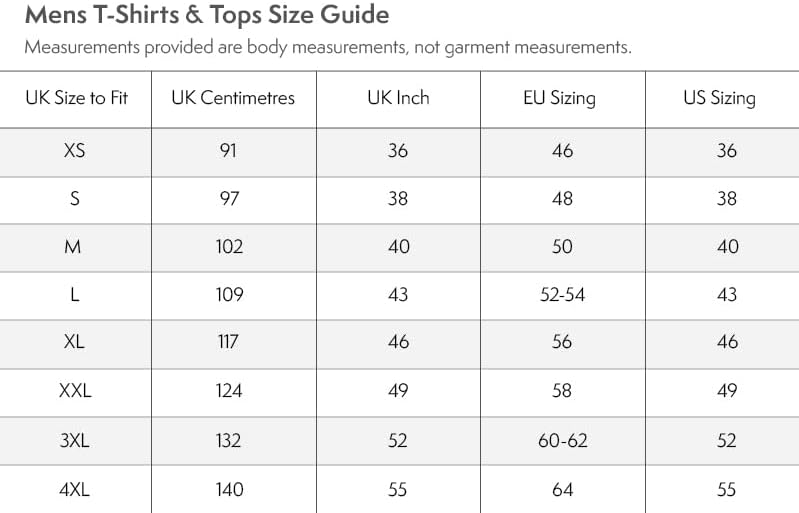The height and width of the screenshot is (513, 799).
Task: Click the EU size 46 cell in the XS row
Action: (x=562, y=151)
